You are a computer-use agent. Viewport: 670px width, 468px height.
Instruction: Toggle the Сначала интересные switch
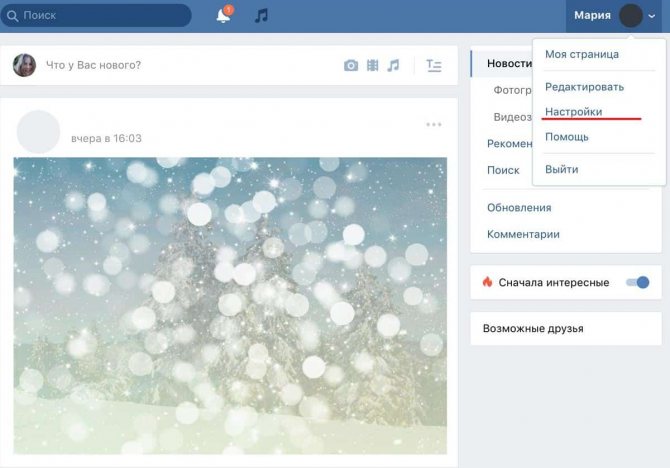pyautogui.click(x=638, y=282)
